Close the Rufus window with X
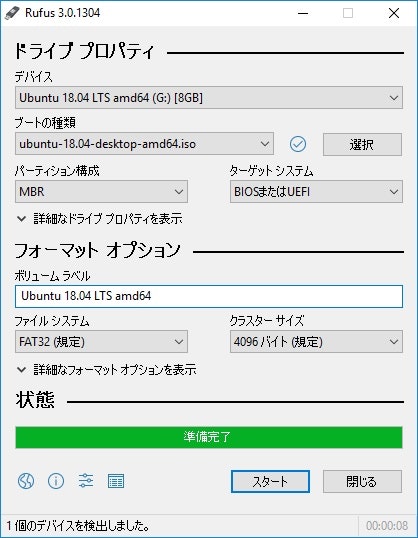 coord(394,13)
